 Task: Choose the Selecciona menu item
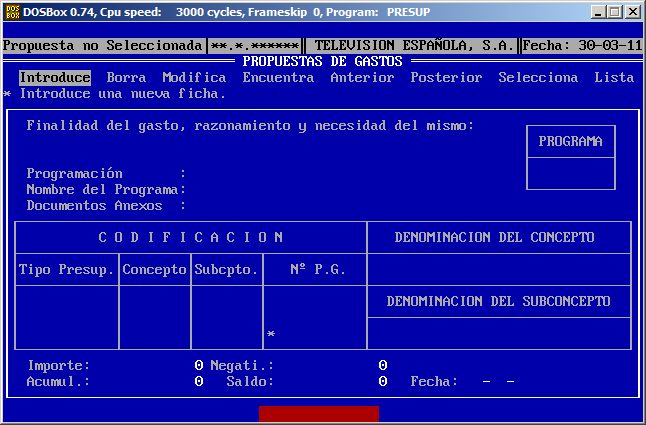pyautogui.click(x=538, y=77)
